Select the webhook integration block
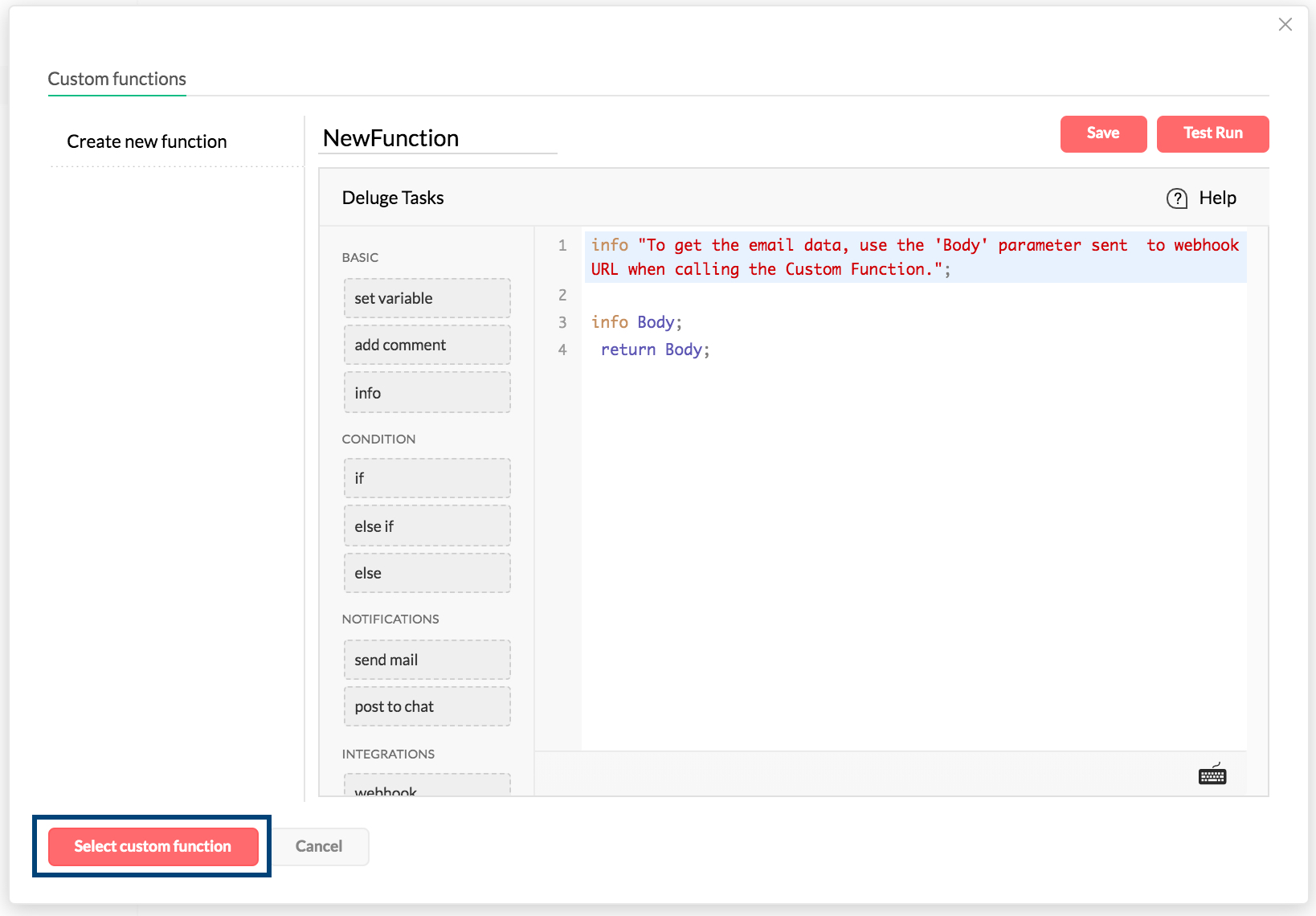The width and height of the screenshot is (1316, 916). (x=427, y=787)
